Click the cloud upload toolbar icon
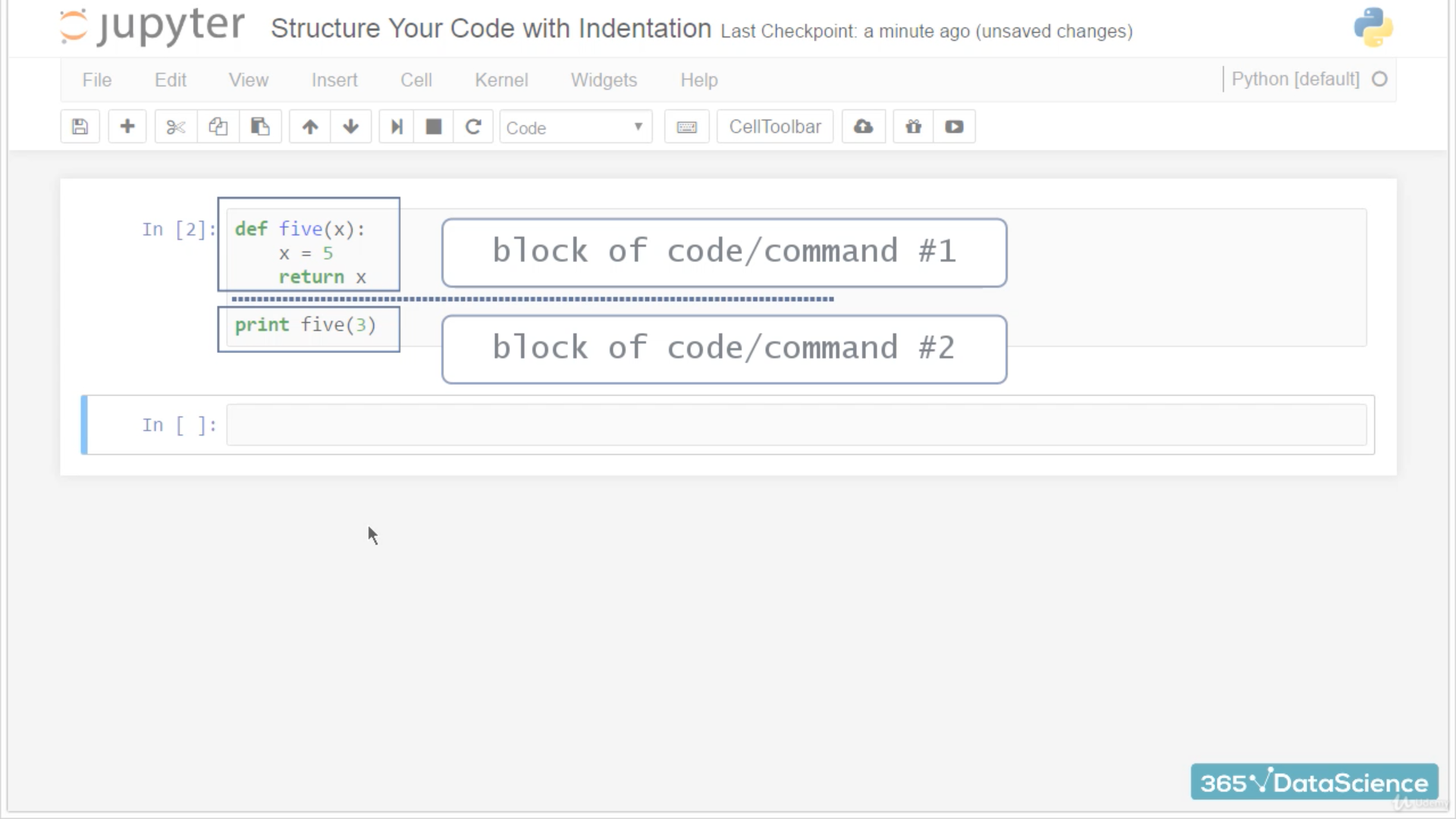This screenshot has width=1456, height=819. pos(863,127)
